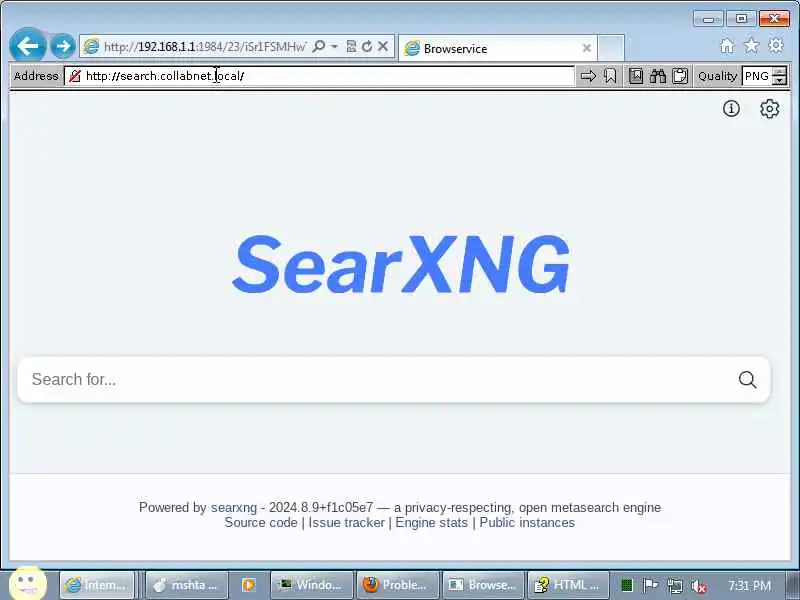Screen dimensions: 800x600
Task: Click the magnifier search submit button
Action: click(x=747, y=380)
